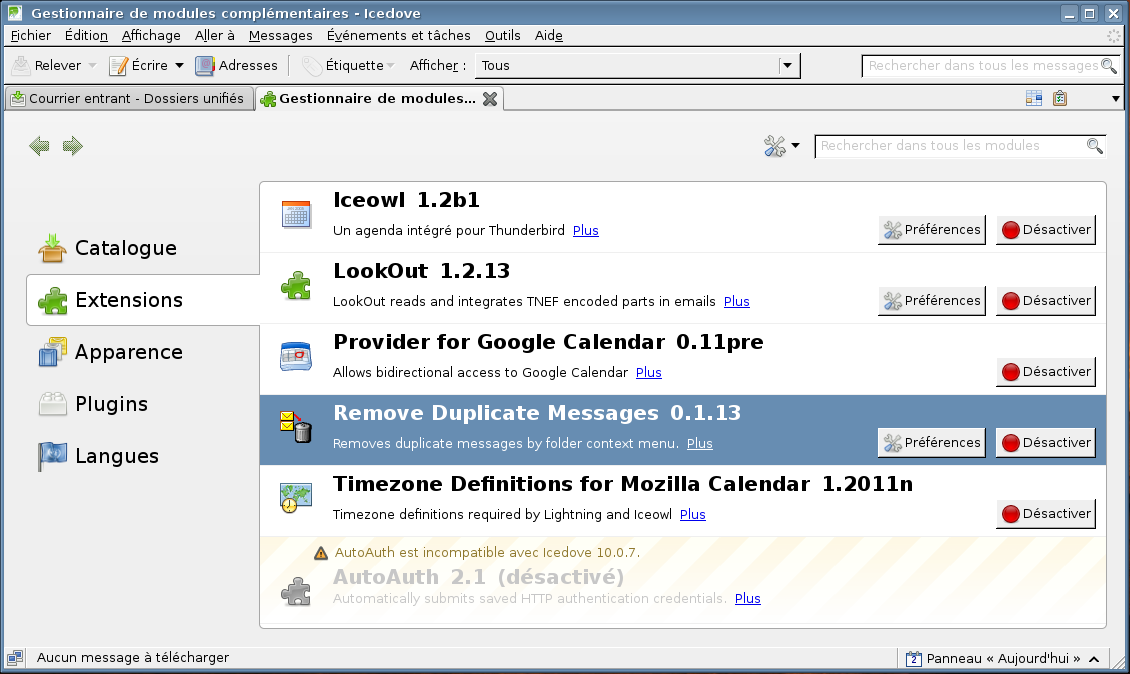
Task: Click the module search field
Action: coord(950,146)
